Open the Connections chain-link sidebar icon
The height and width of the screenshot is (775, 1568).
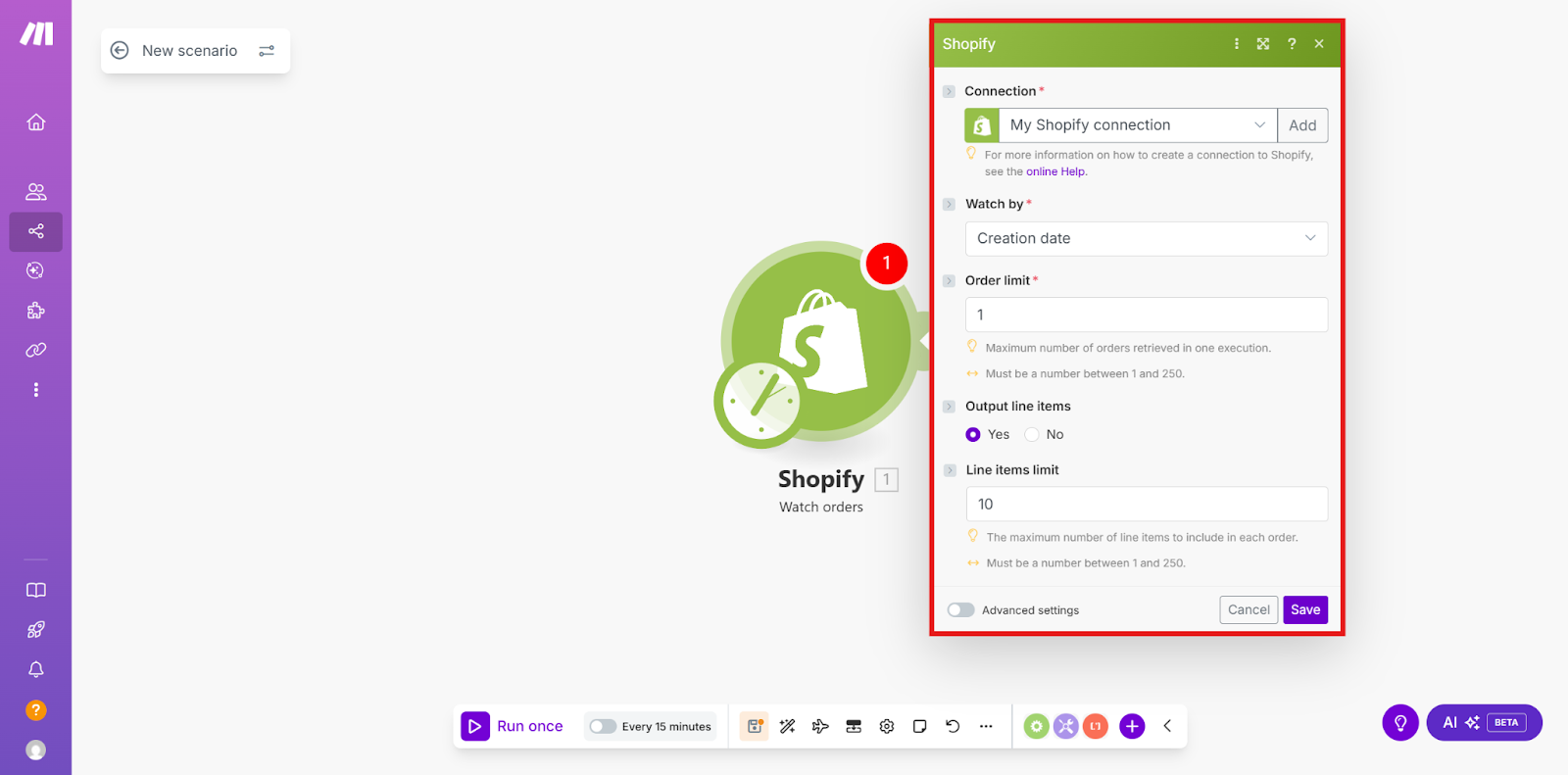(36, 350)
